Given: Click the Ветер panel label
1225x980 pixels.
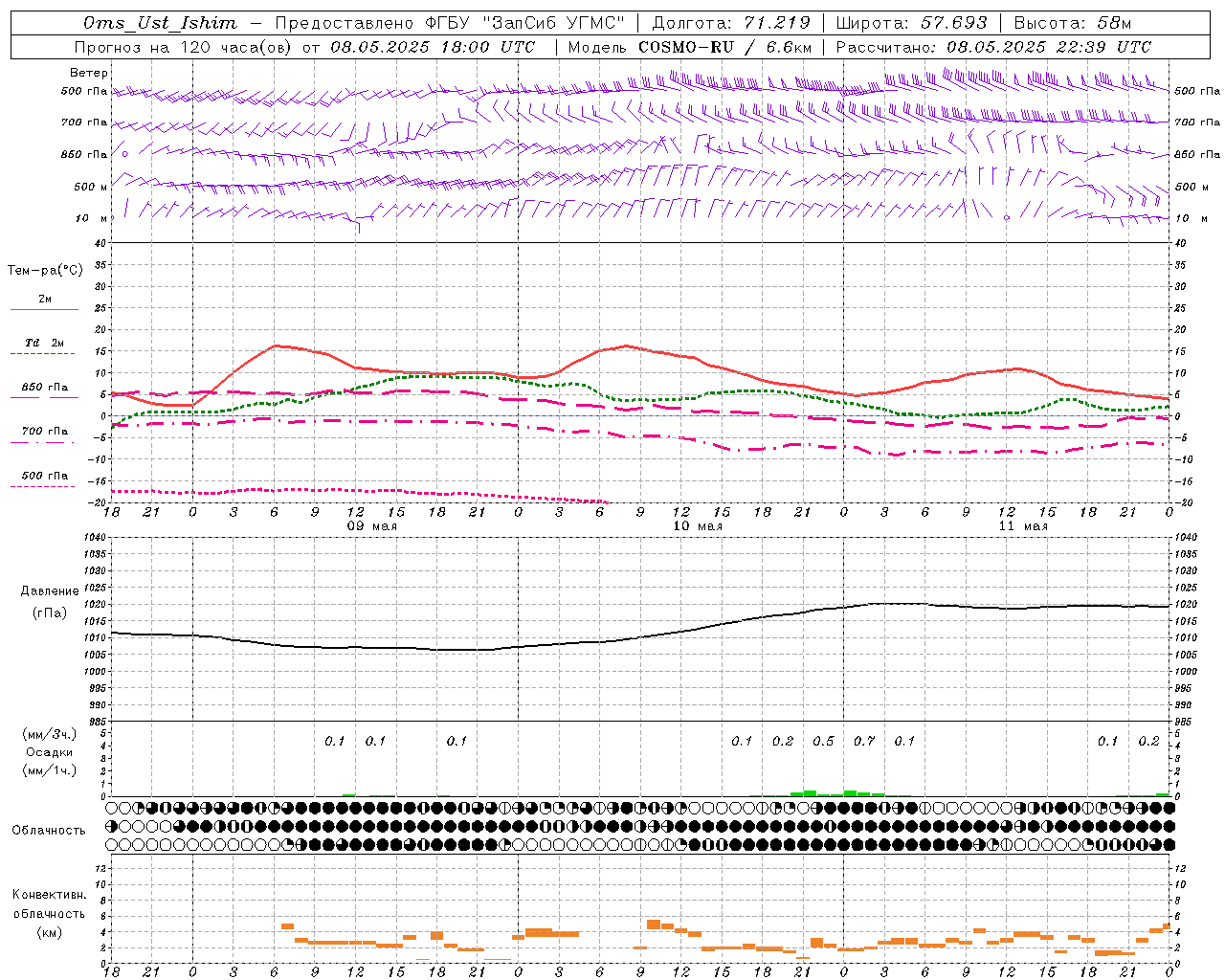Looking at the screenshot, I should pyautogui.click(x=89, y=73).
